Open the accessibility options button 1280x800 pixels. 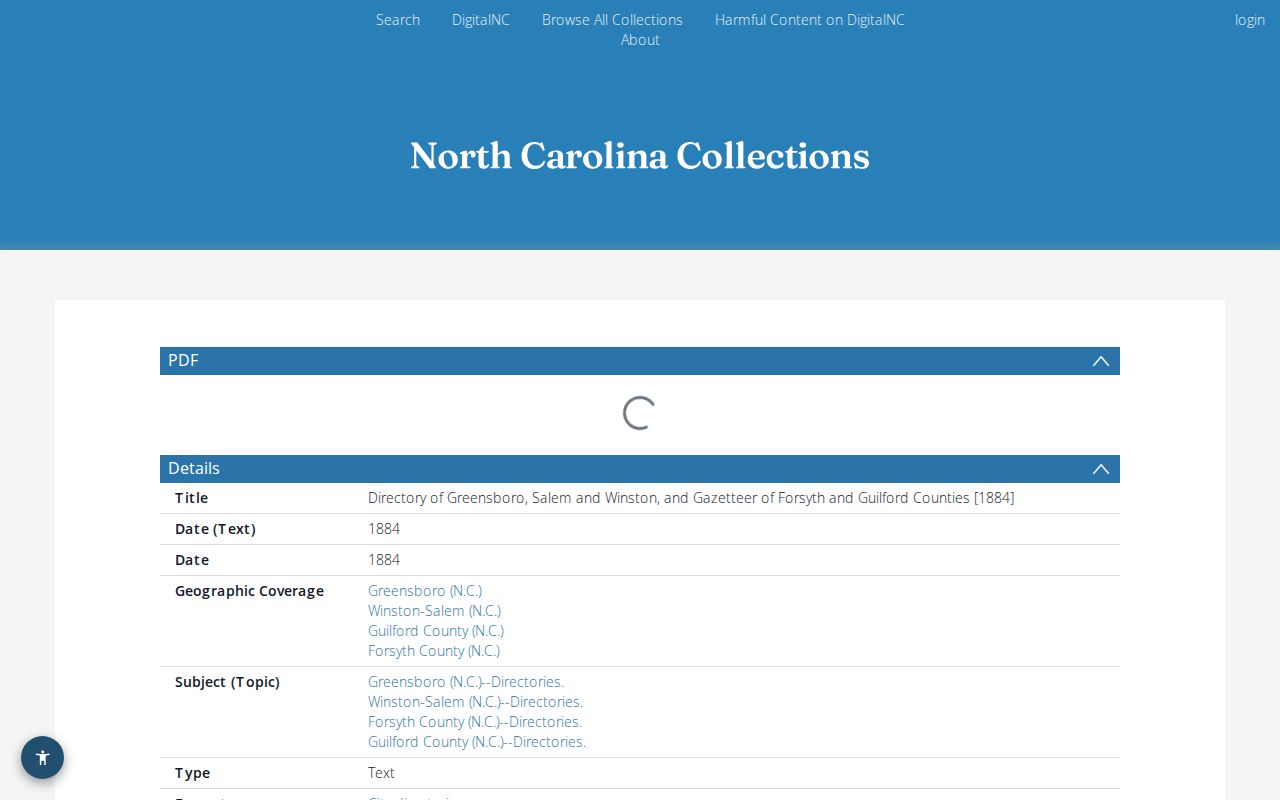coord(42,757)
